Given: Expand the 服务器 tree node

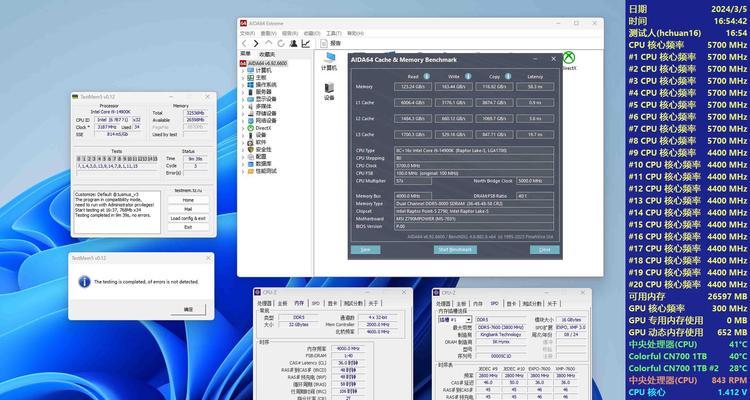Looking at the screenshot, I should [x=243, y=92].
